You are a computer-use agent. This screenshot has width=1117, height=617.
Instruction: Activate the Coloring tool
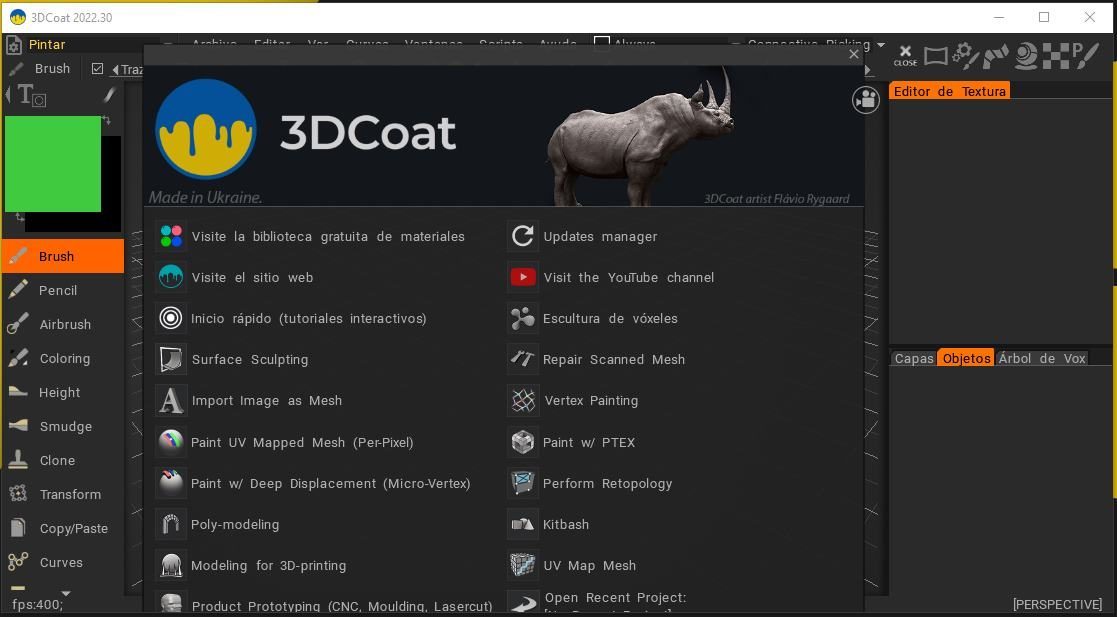(x=62, y=358)
